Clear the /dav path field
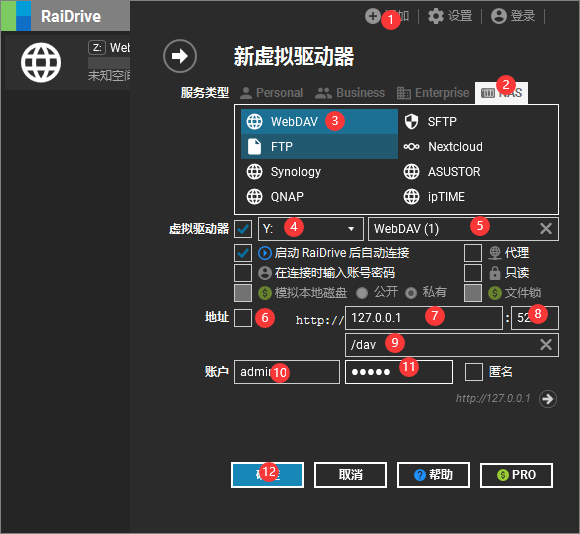Screen dimensions: 580x534 tap(546, 345)
